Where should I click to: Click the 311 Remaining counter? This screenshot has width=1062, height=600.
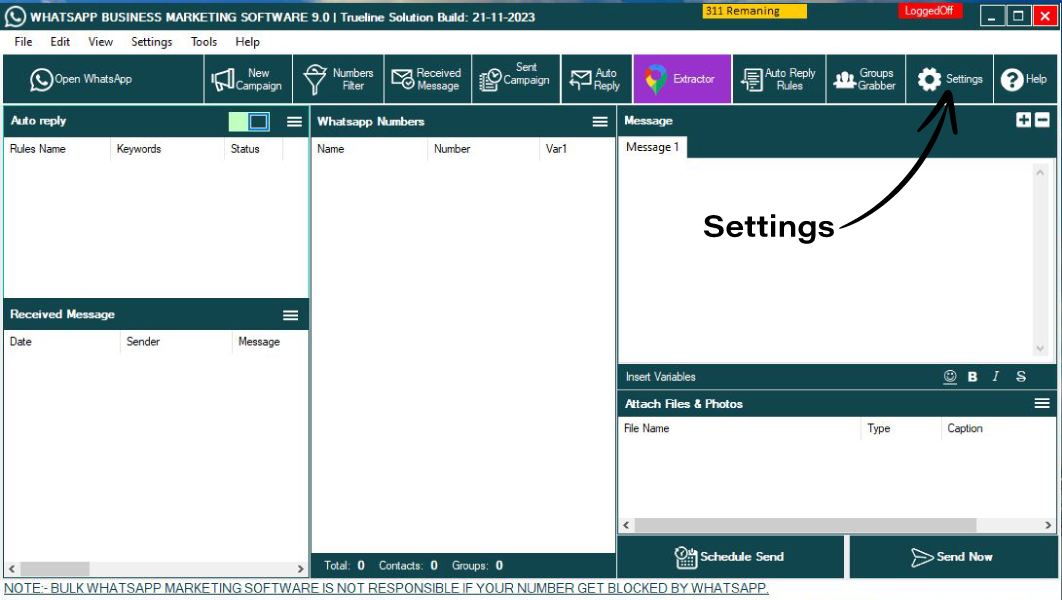(755, 11)
